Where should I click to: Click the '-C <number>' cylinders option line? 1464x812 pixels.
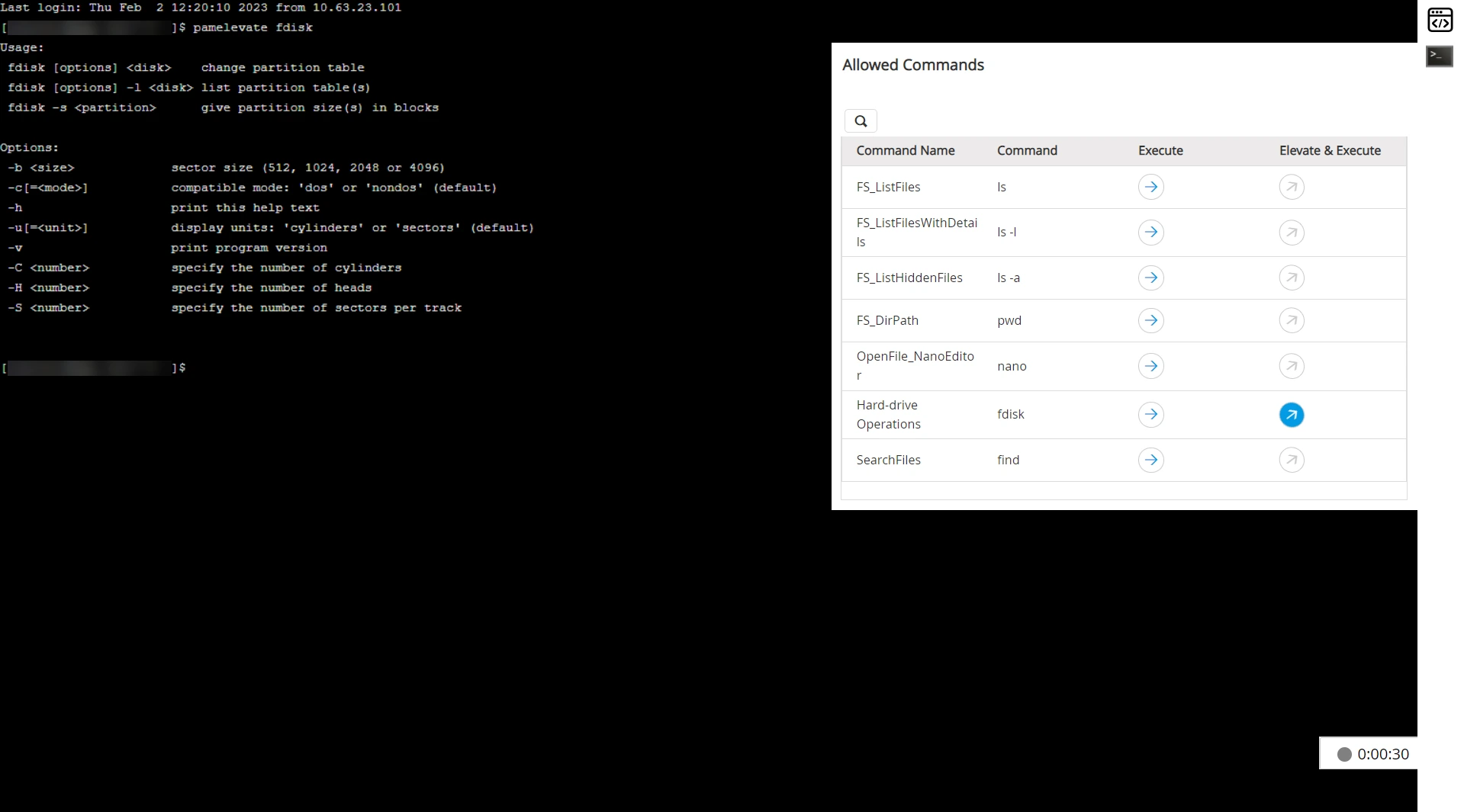click(204, 268)
